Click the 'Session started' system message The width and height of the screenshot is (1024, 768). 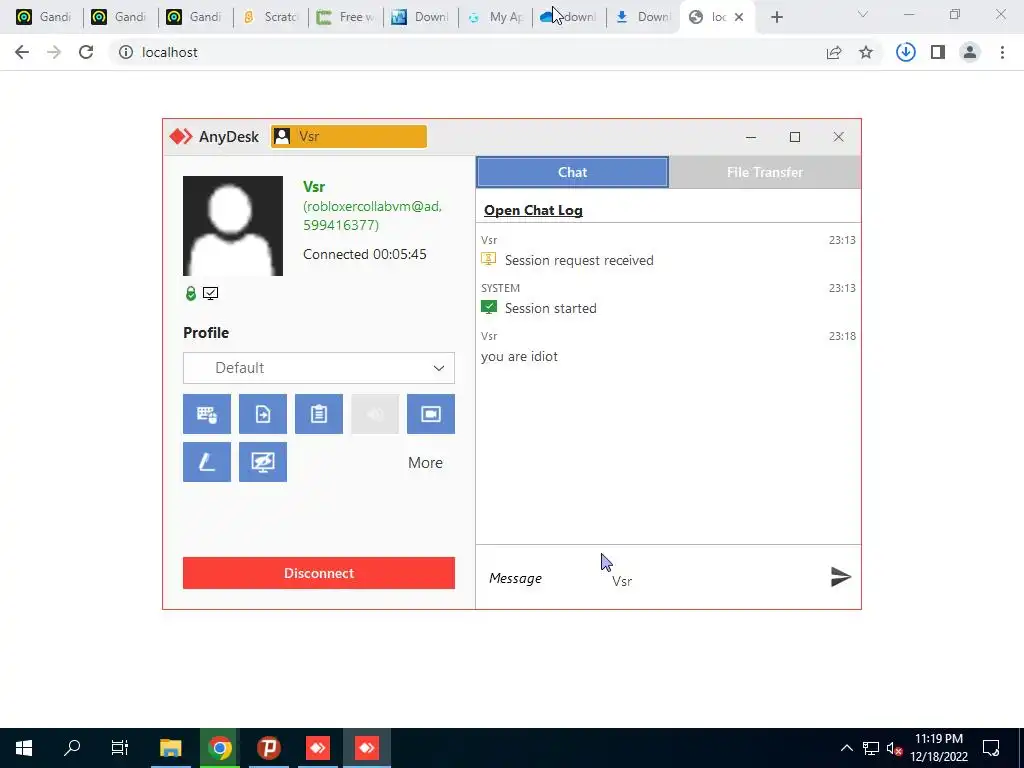click(551, 308)
